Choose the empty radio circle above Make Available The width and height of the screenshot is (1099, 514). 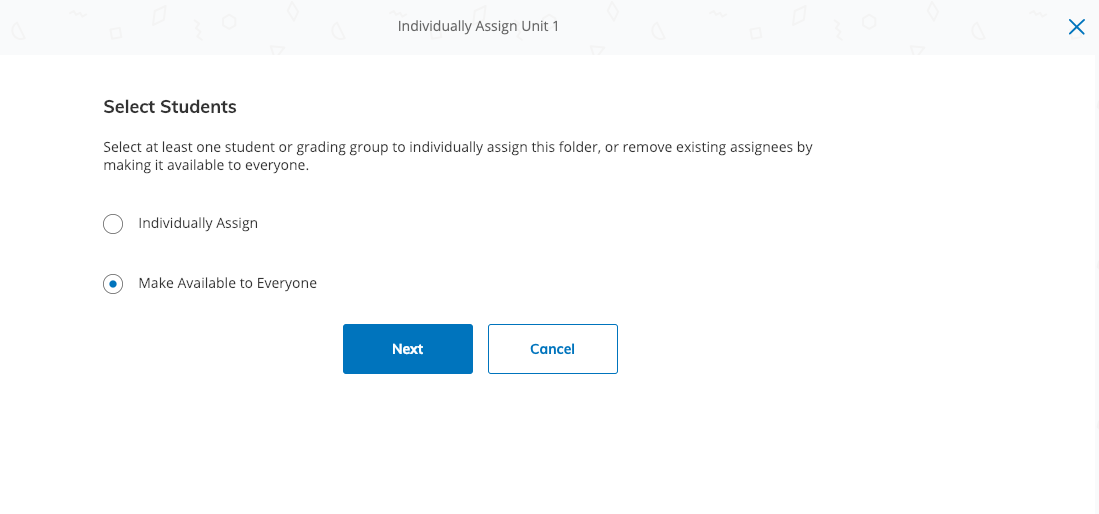(x=113, y=224)
